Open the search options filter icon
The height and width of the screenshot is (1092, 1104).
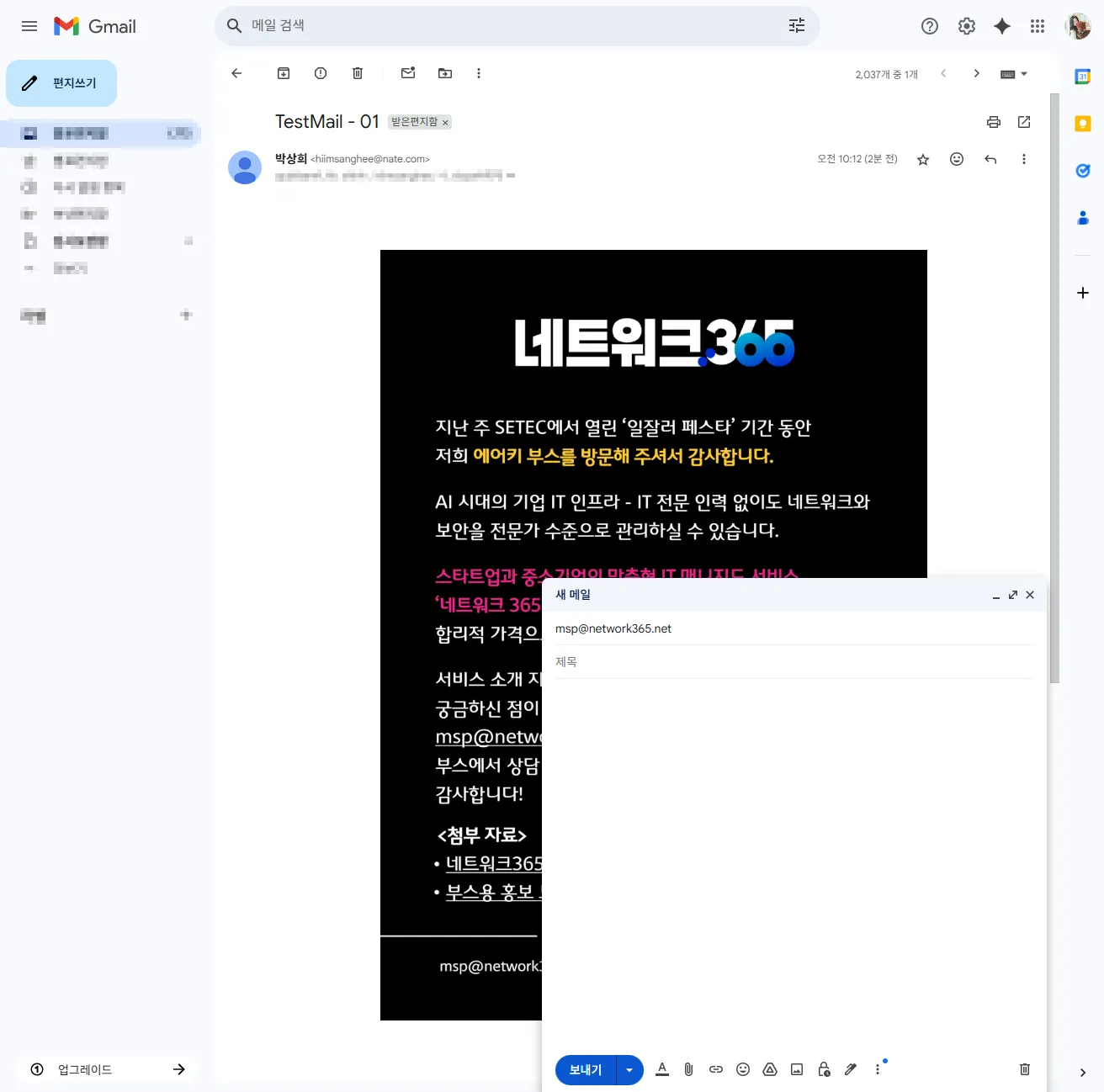coord(797,26)
